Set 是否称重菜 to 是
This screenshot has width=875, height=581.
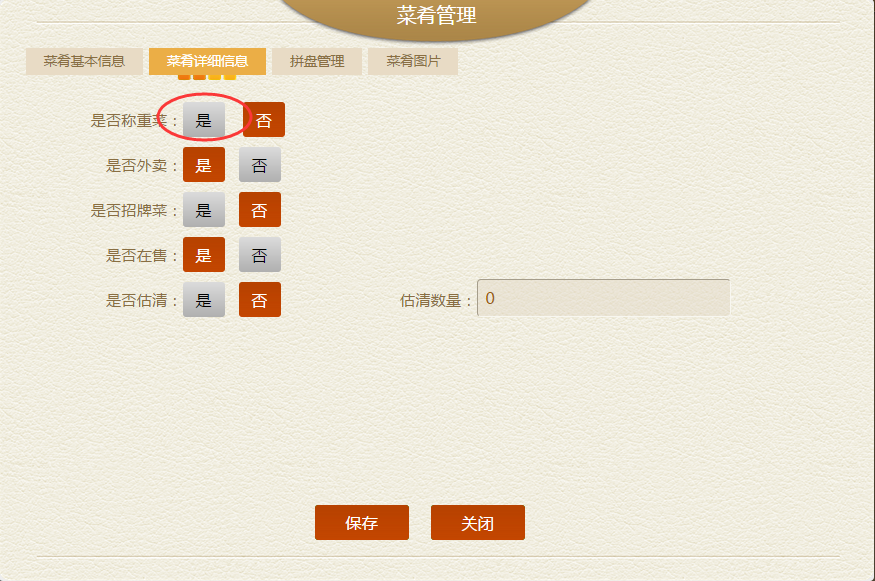[x=204, y=119]
